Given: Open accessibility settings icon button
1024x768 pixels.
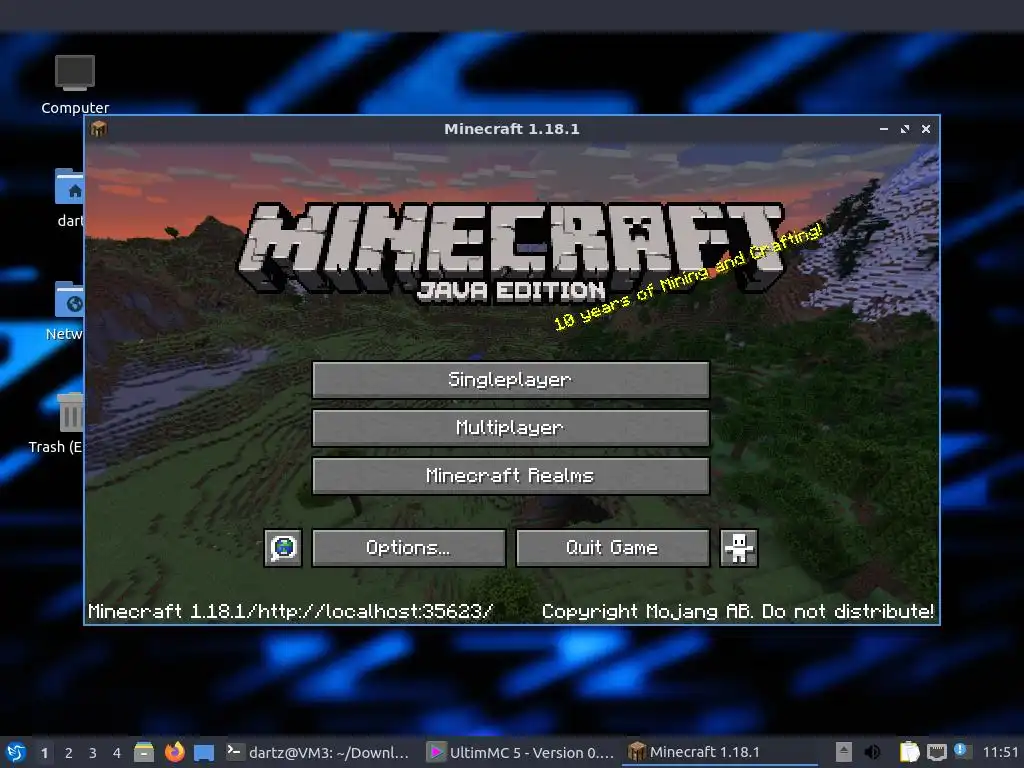Looking at the screenshot, I should [x=739, y=547].
